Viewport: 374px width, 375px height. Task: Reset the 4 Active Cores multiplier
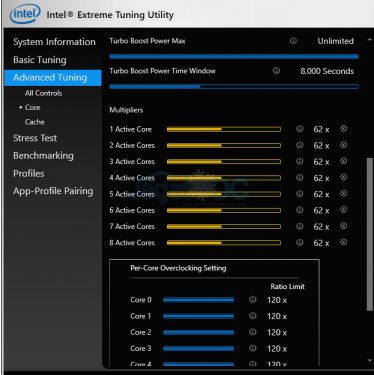point(343,177)
